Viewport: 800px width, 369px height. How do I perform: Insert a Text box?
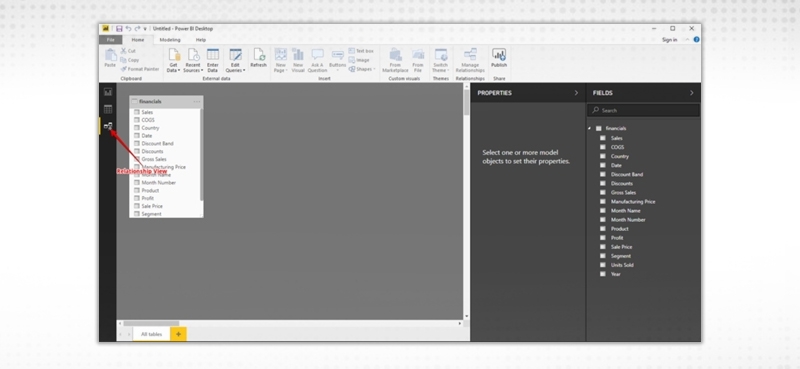point(361,51)
